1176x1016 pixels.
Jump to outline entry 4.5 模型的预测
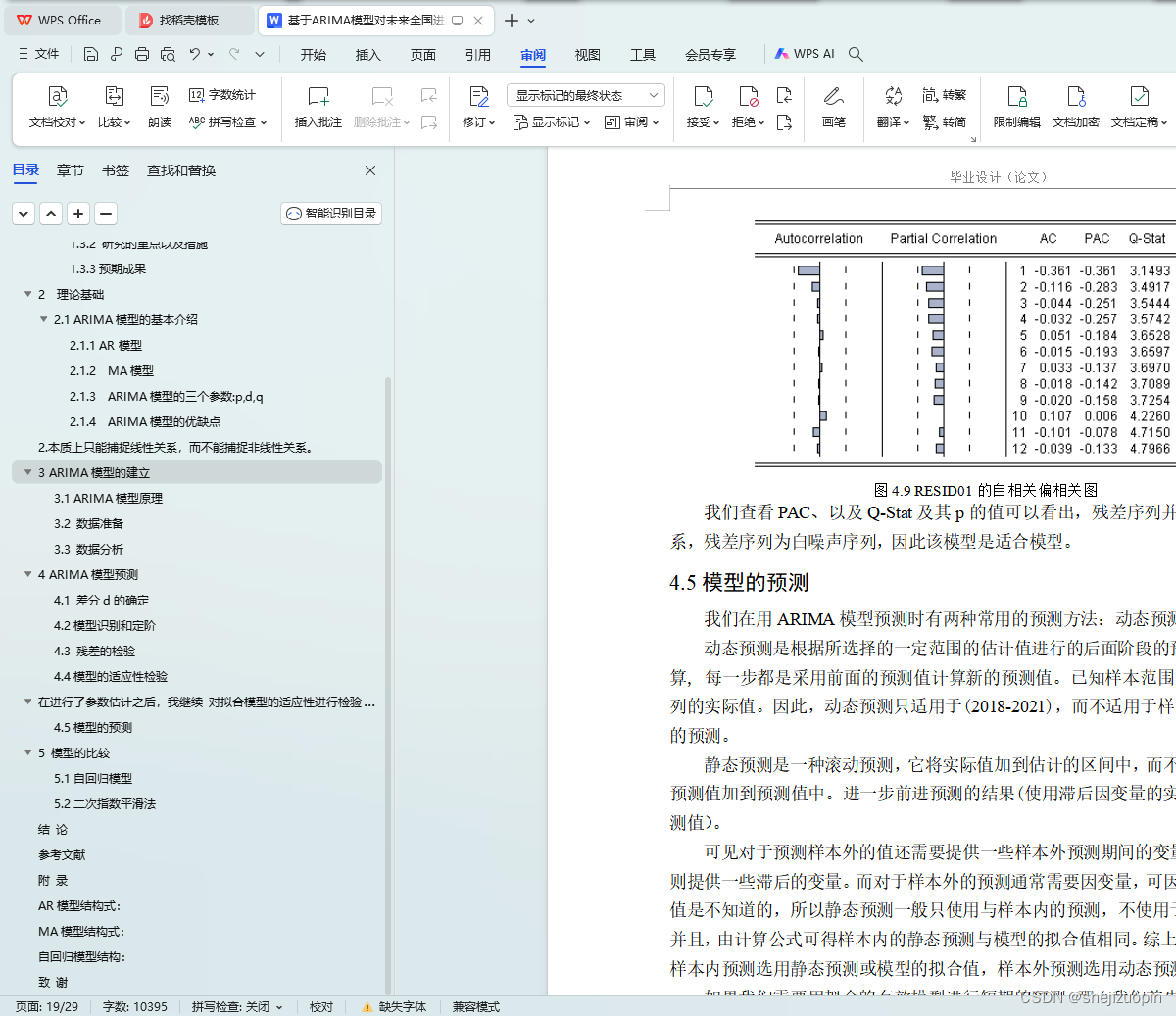coord(93,727)
